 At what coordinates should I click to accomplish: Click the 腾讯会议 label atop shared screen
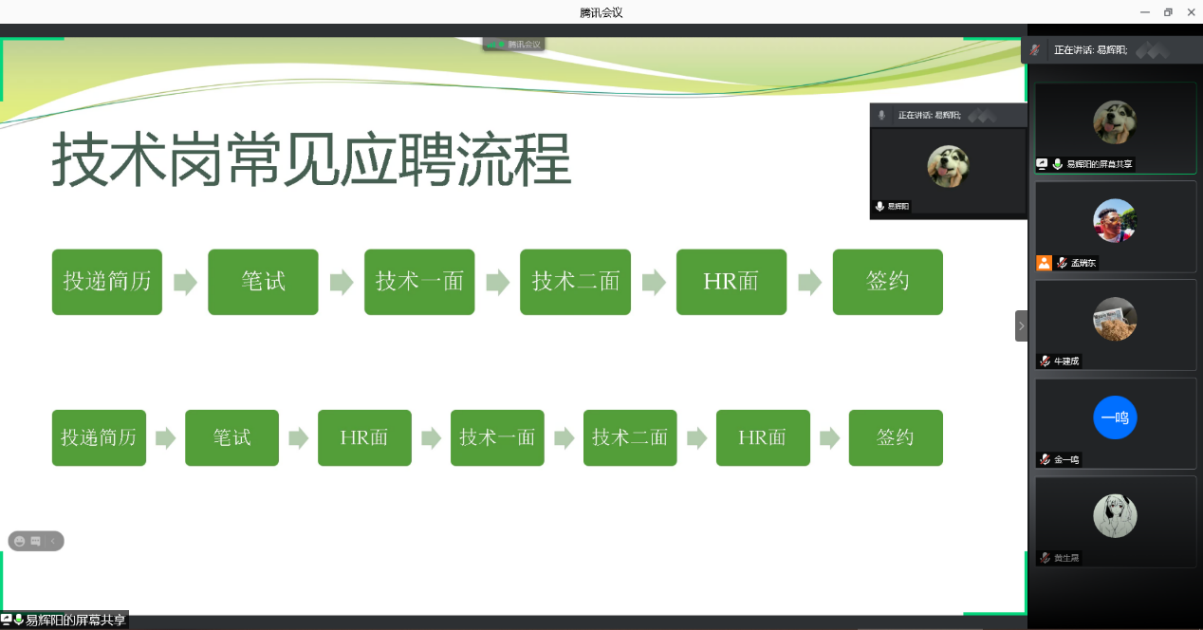pos(515,45)
